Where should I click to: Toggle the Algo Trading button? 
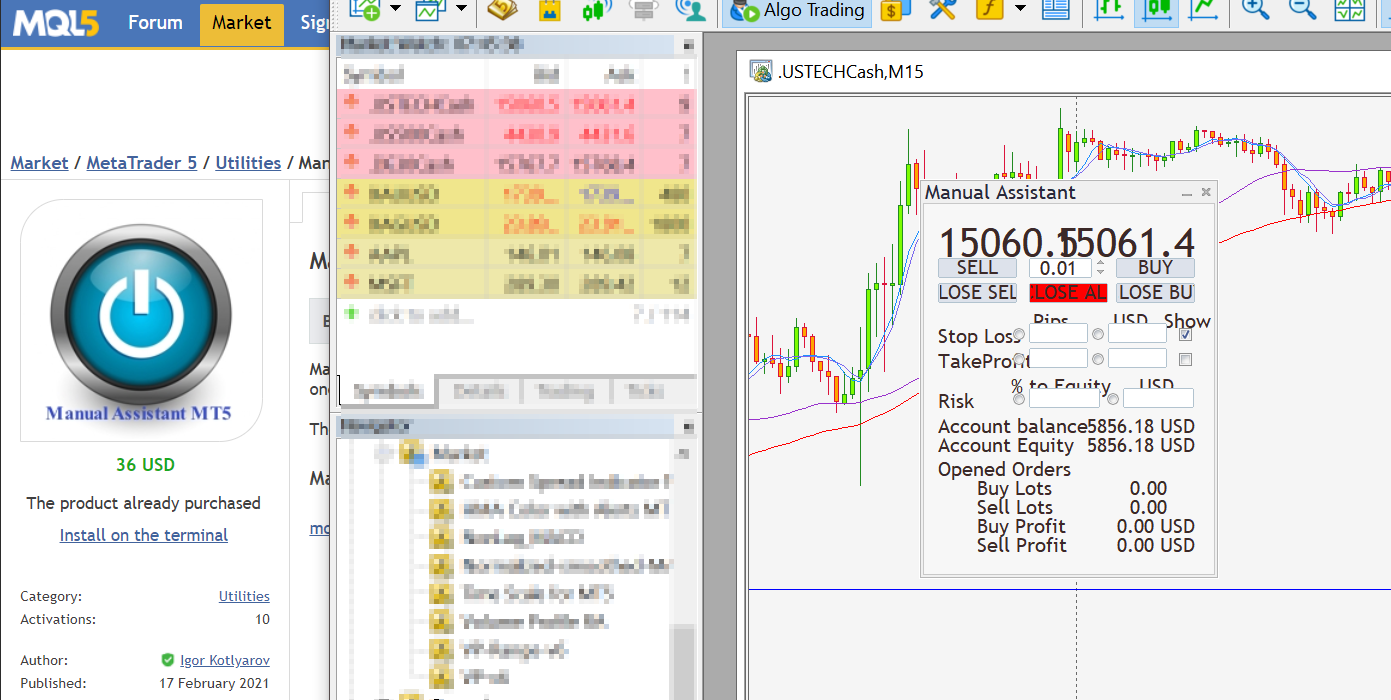796,11
